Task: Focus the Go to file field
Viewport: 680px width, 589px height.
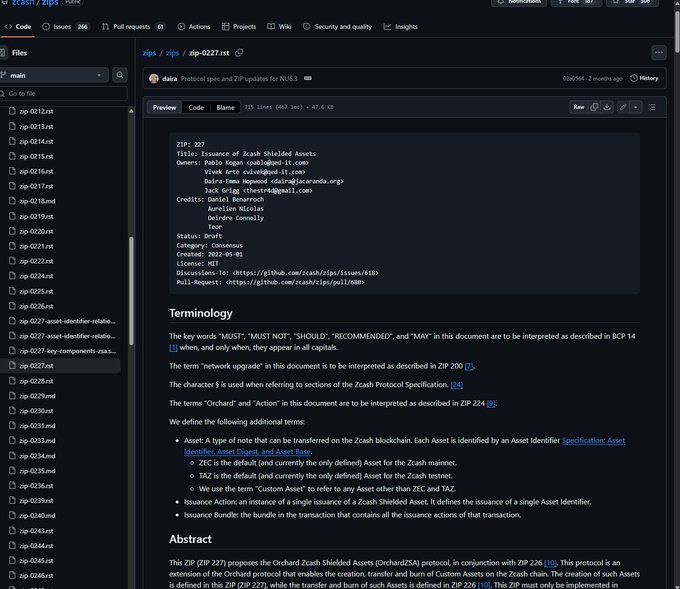Action: click(63, 93)
